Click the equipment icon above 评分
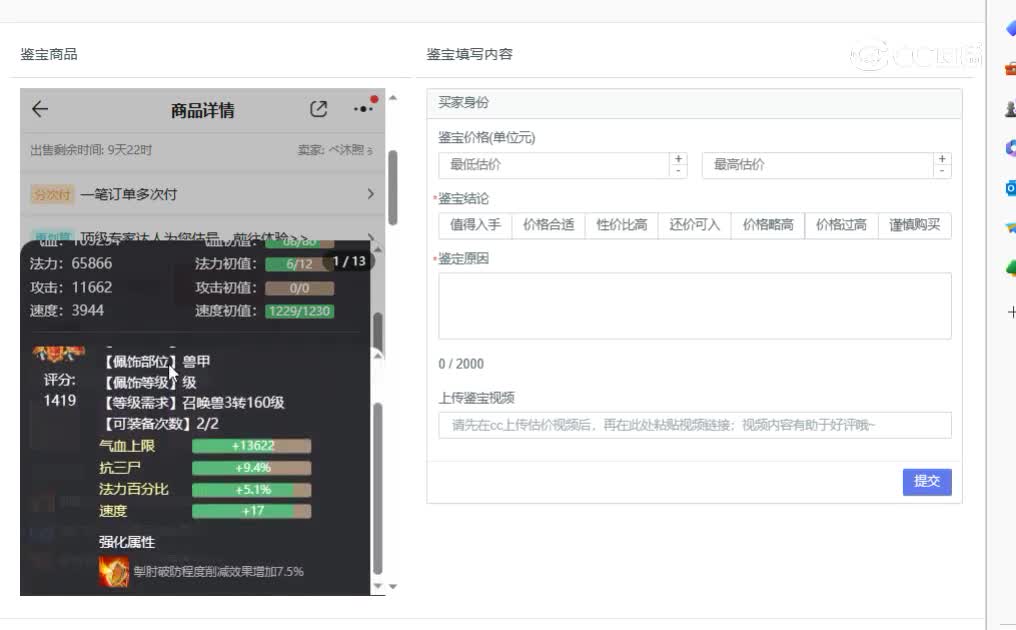The width and height of the screenshot is (1016, 630). click(x=58, y=354)
